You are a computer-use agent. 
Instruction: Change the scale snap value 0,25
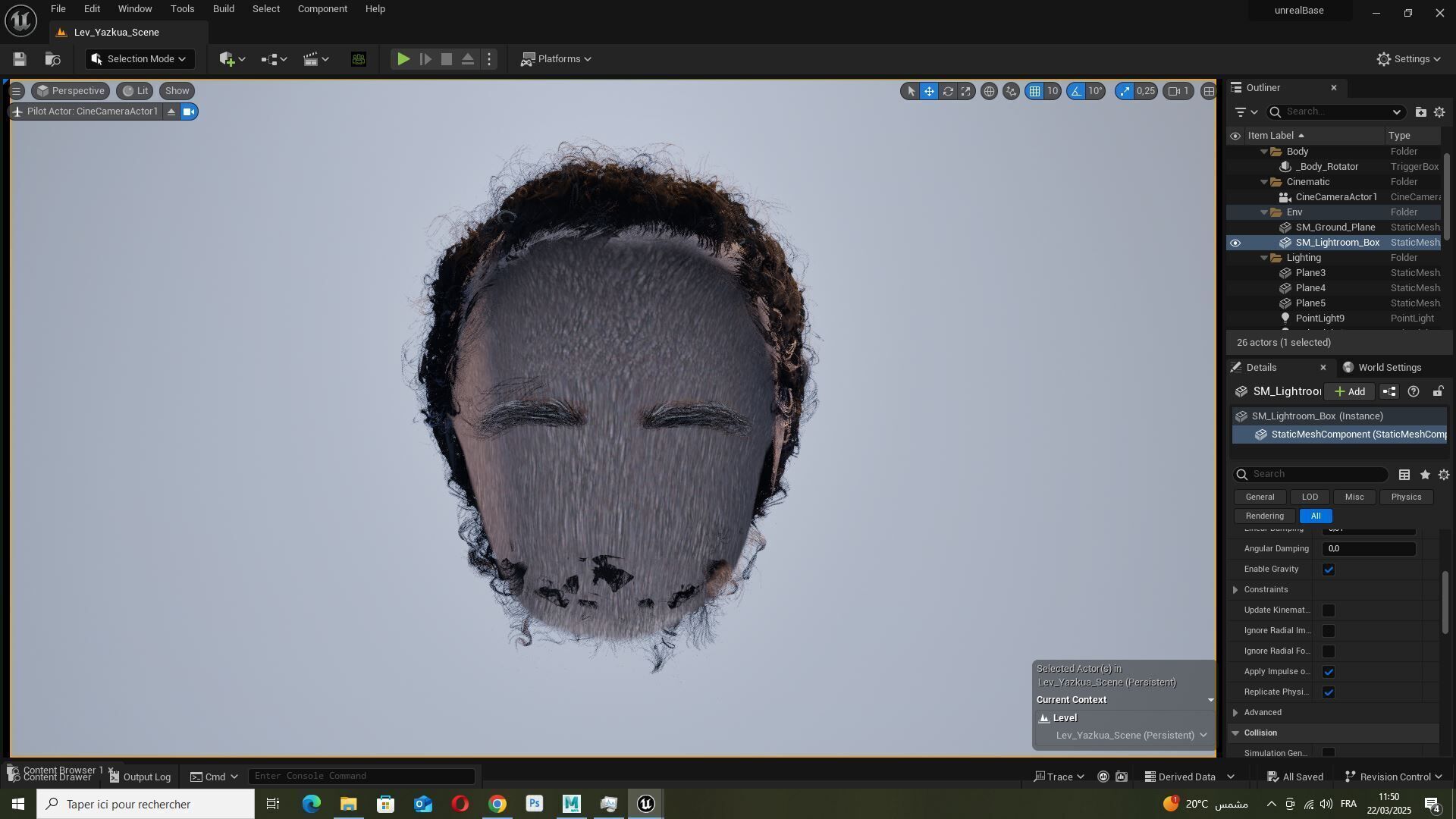[1146, 91]
